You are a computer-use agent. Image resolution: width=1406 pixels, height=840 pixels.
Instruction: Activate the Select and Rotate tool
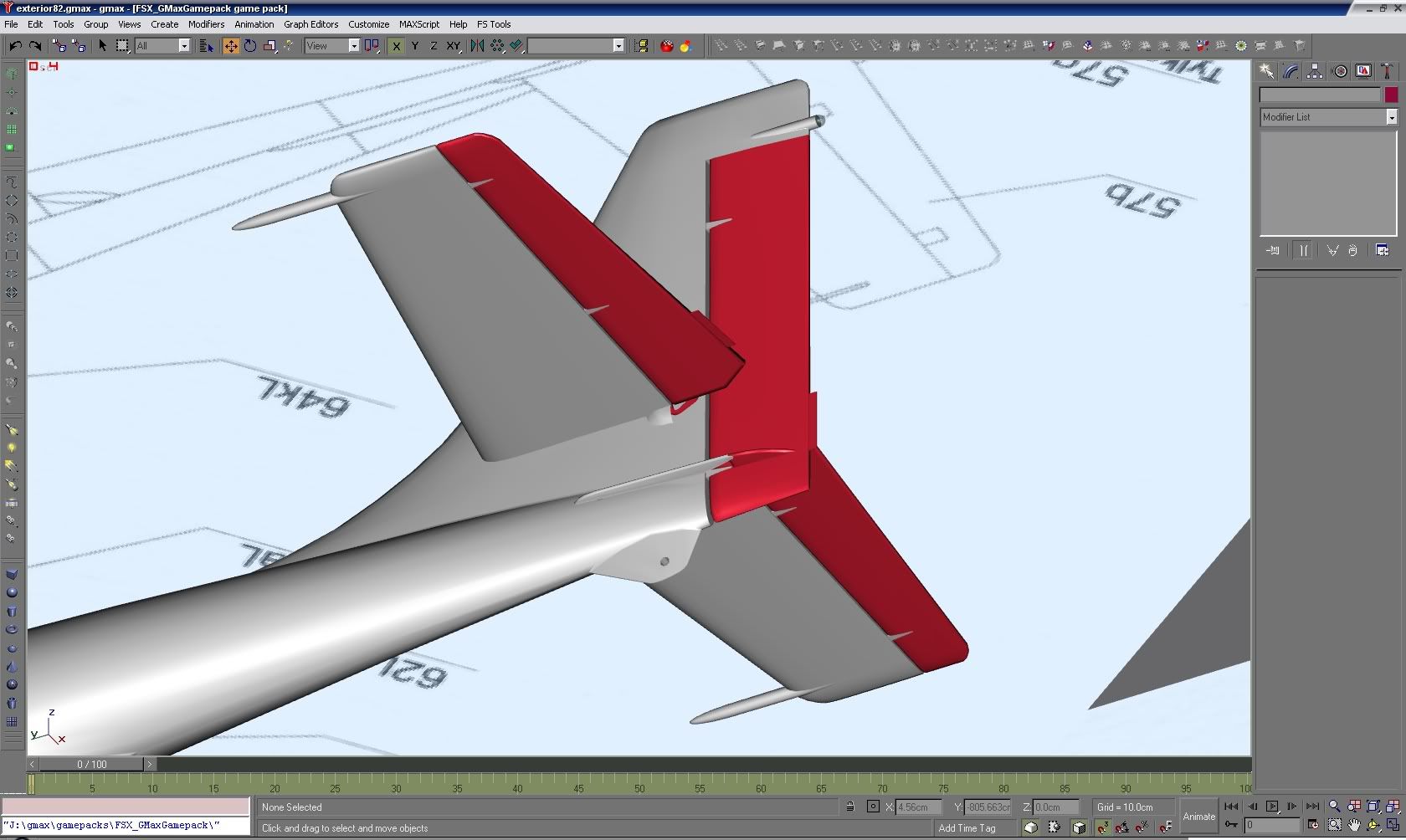(249, 46)
